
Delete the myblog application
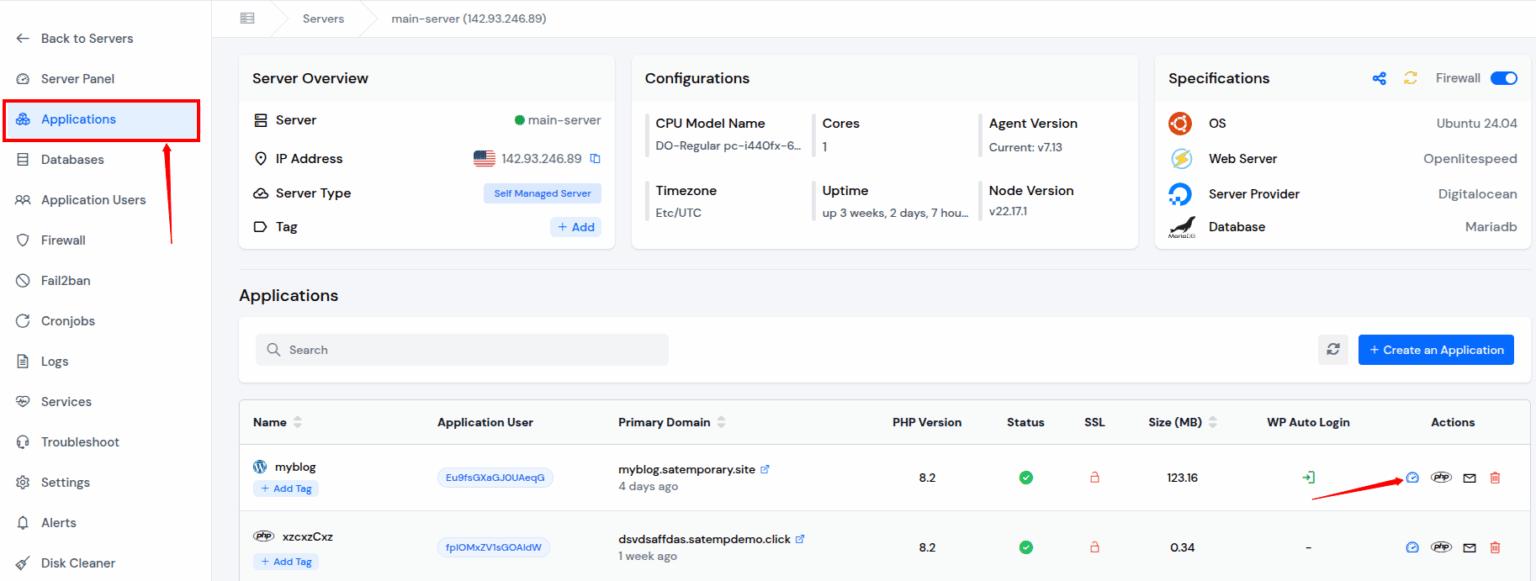[x=1495, y=478]
